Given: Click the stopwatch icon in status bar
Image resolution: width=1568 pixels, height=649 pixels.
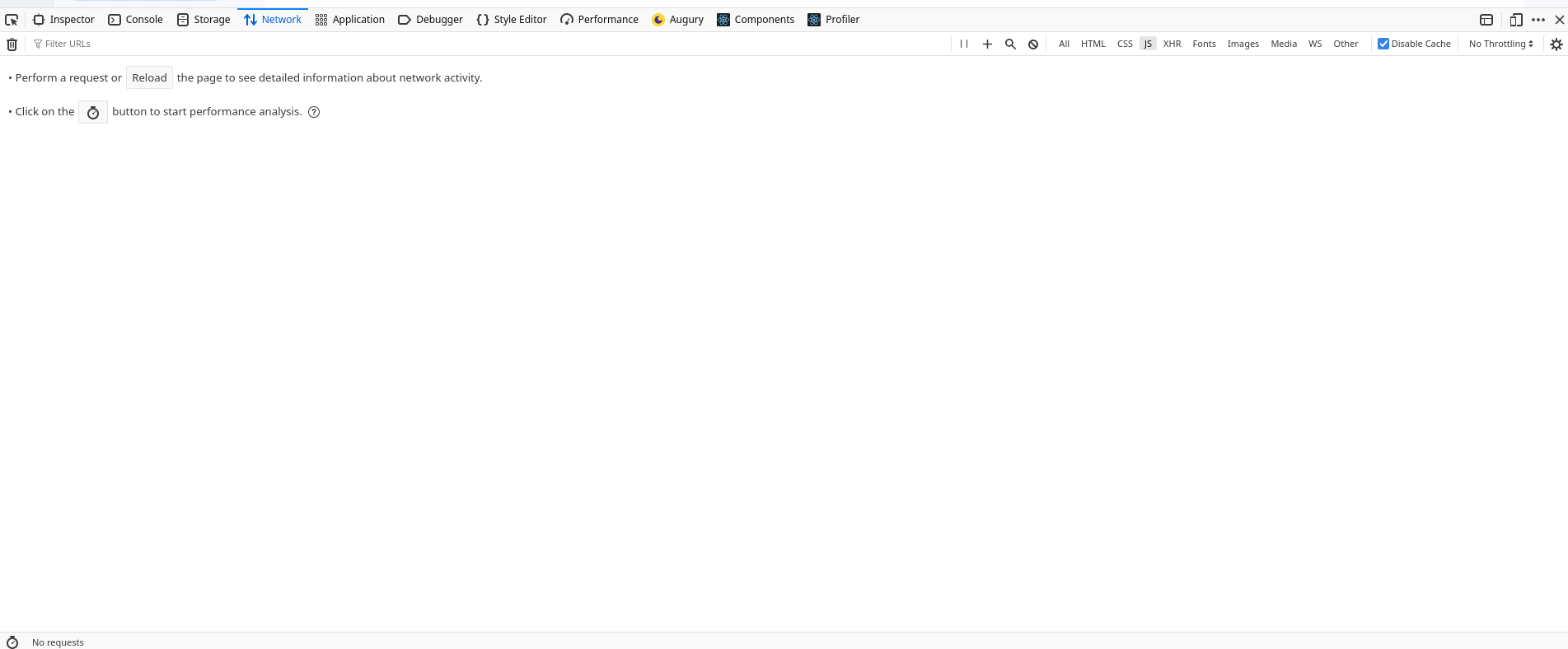Looking at the screenshot, I should (x=12, y=642).
